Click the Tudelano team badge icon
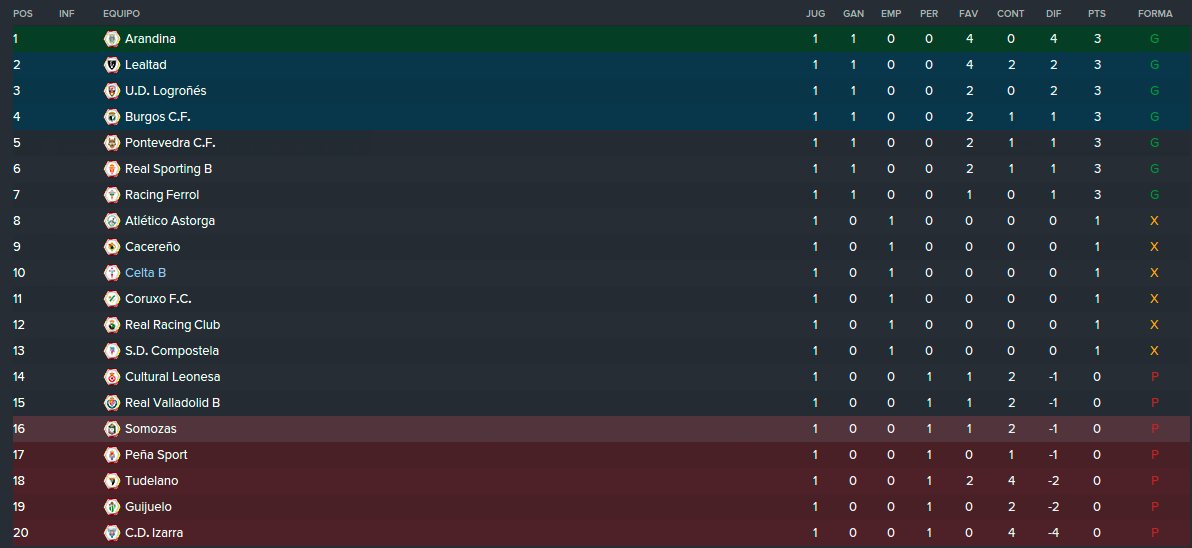1192x548 pixels. click(112, 481)
